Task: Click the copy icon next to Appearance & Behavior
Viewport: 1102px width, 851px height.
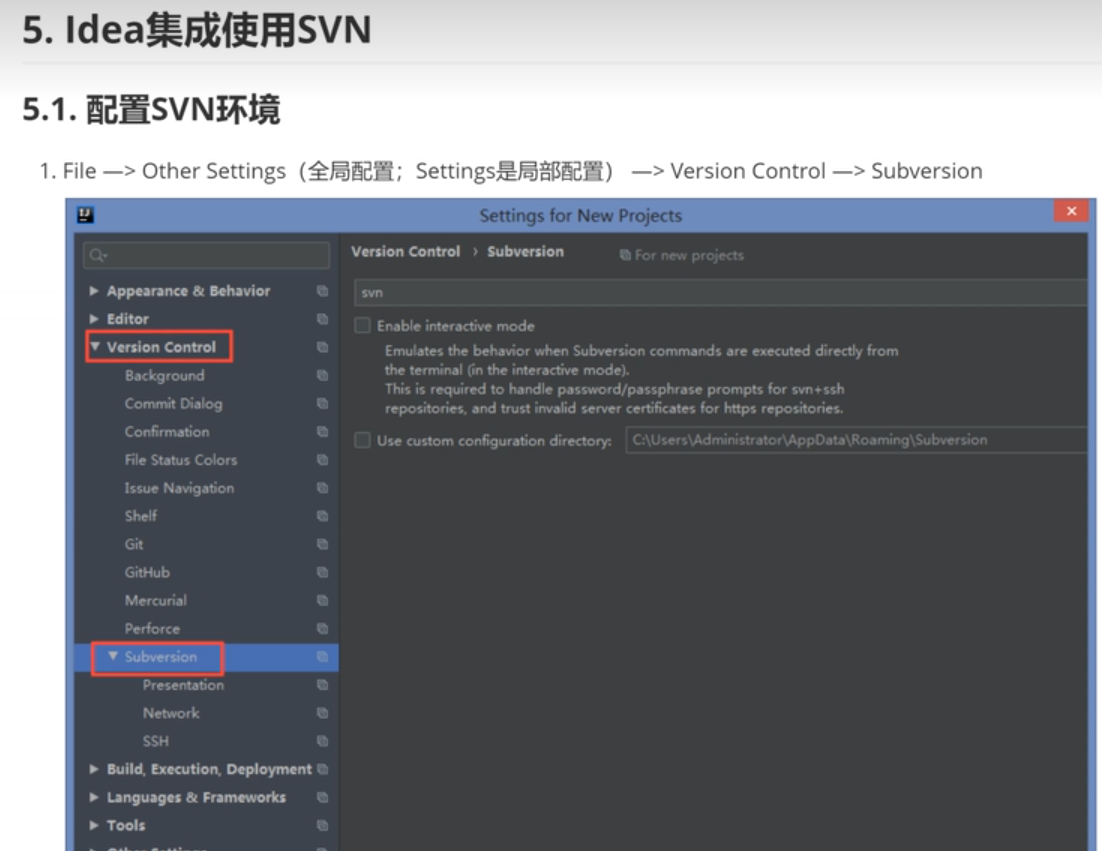Action: coord(323,291)
